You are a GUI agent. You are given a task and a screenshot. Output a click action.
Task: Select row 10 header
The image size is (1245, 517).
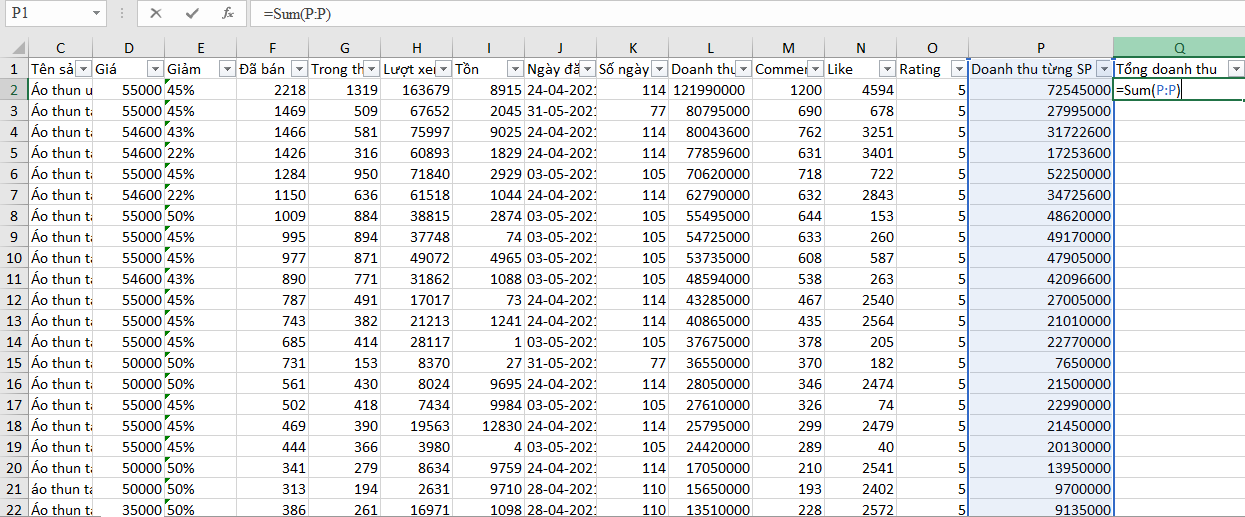coord(14,258)
